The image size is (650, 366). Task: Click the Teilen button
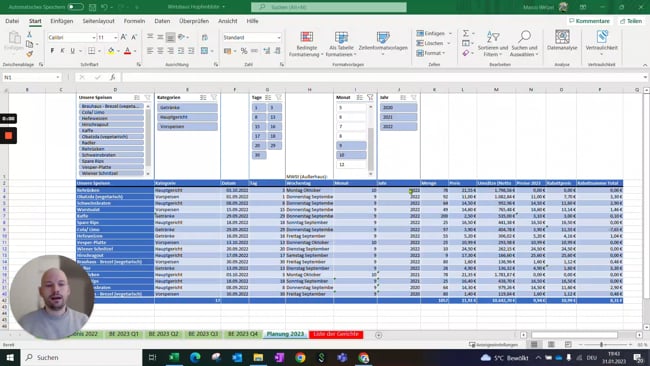[x=631, y=21]
